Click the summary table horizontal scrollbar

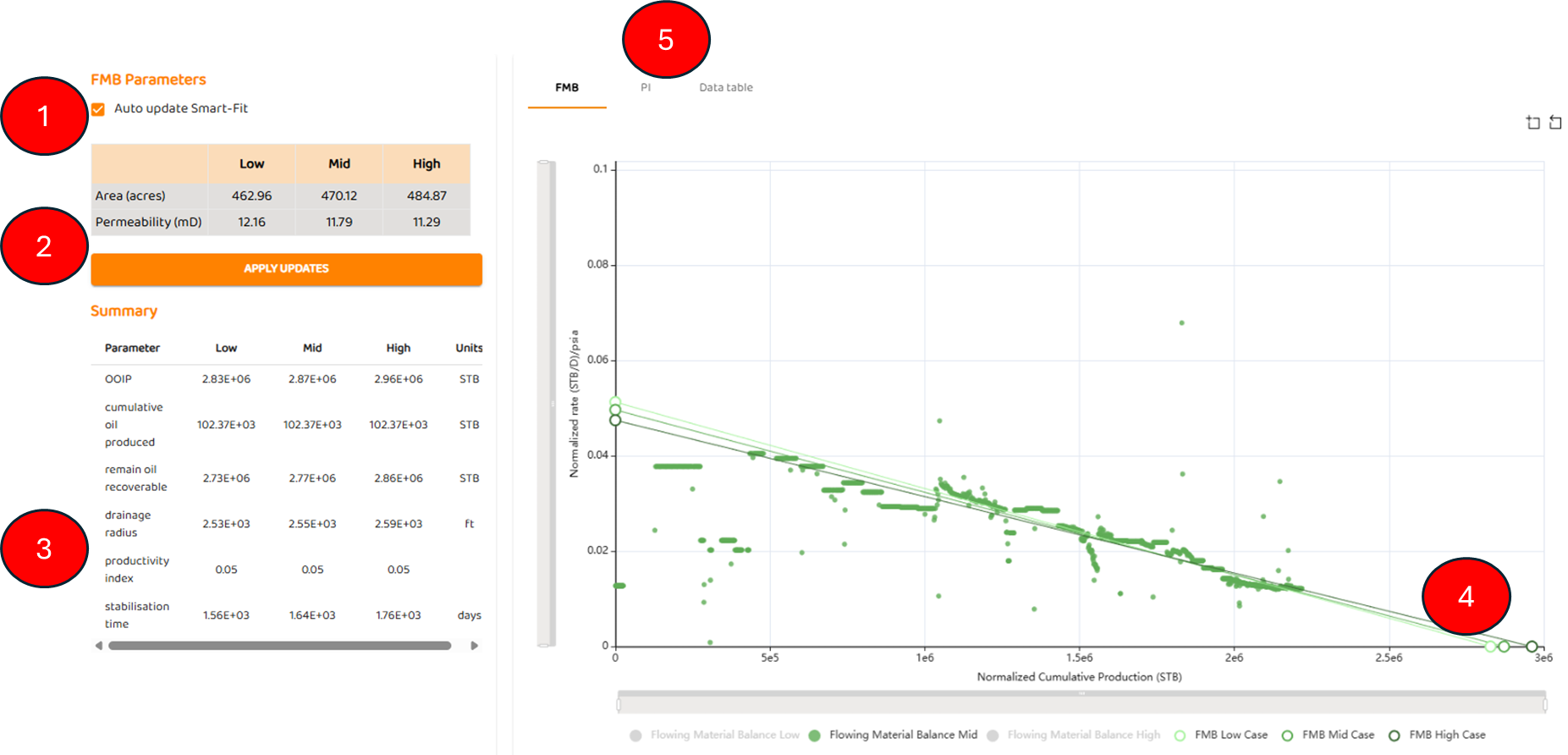pyautogui.click(x=279, y=646)
